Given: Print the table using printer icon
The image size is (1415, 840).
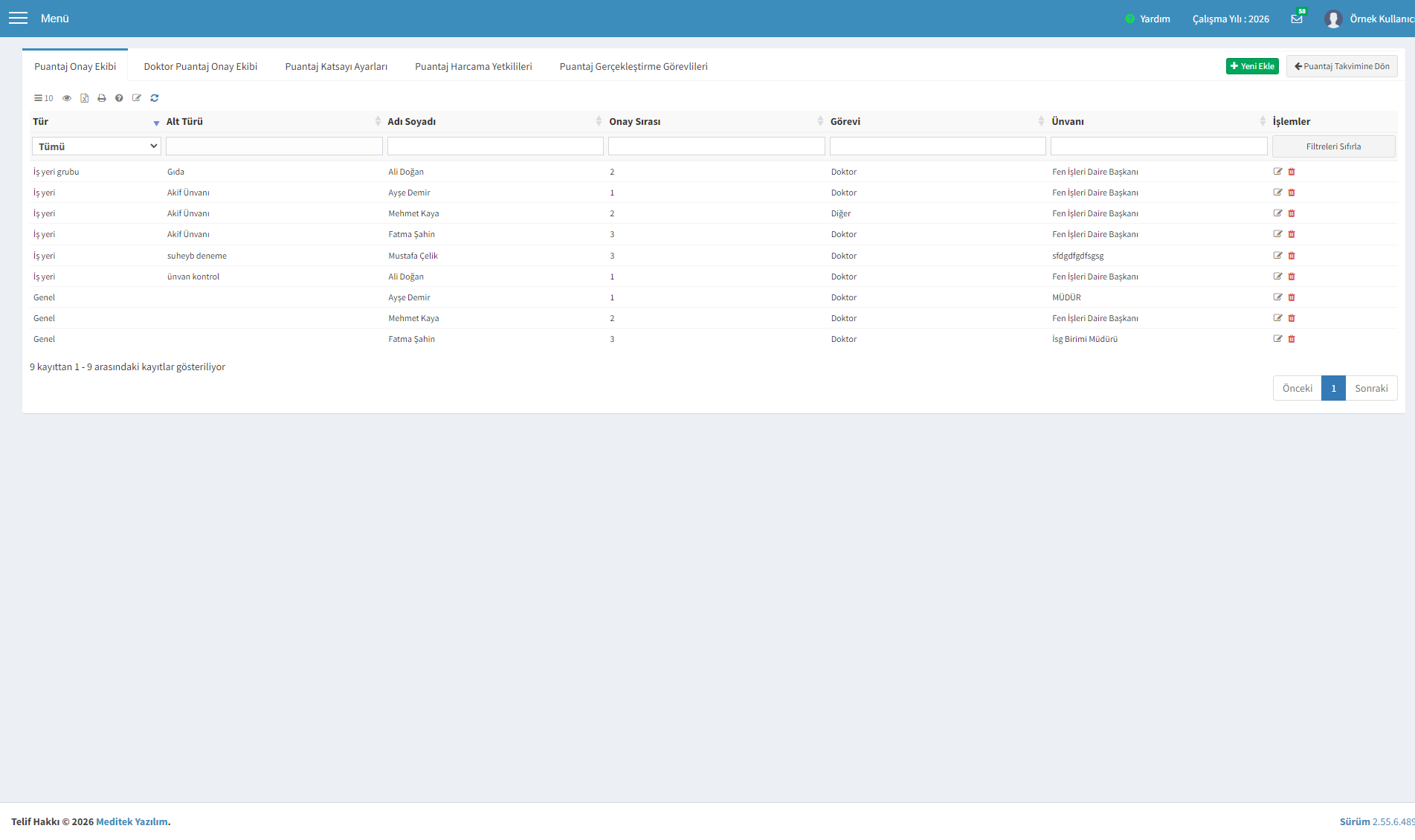Looking at the screenshot, I should tap(102, 98).
